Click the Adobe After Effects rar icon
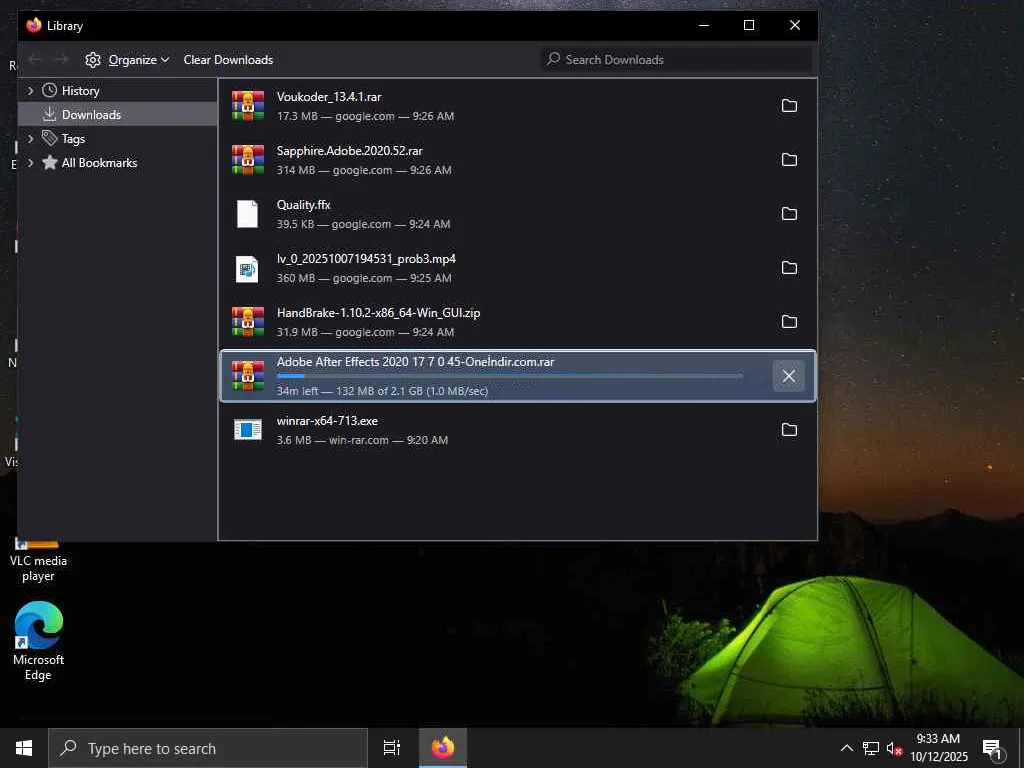This screenshot has width=1024, height=768. click(248, 376)
